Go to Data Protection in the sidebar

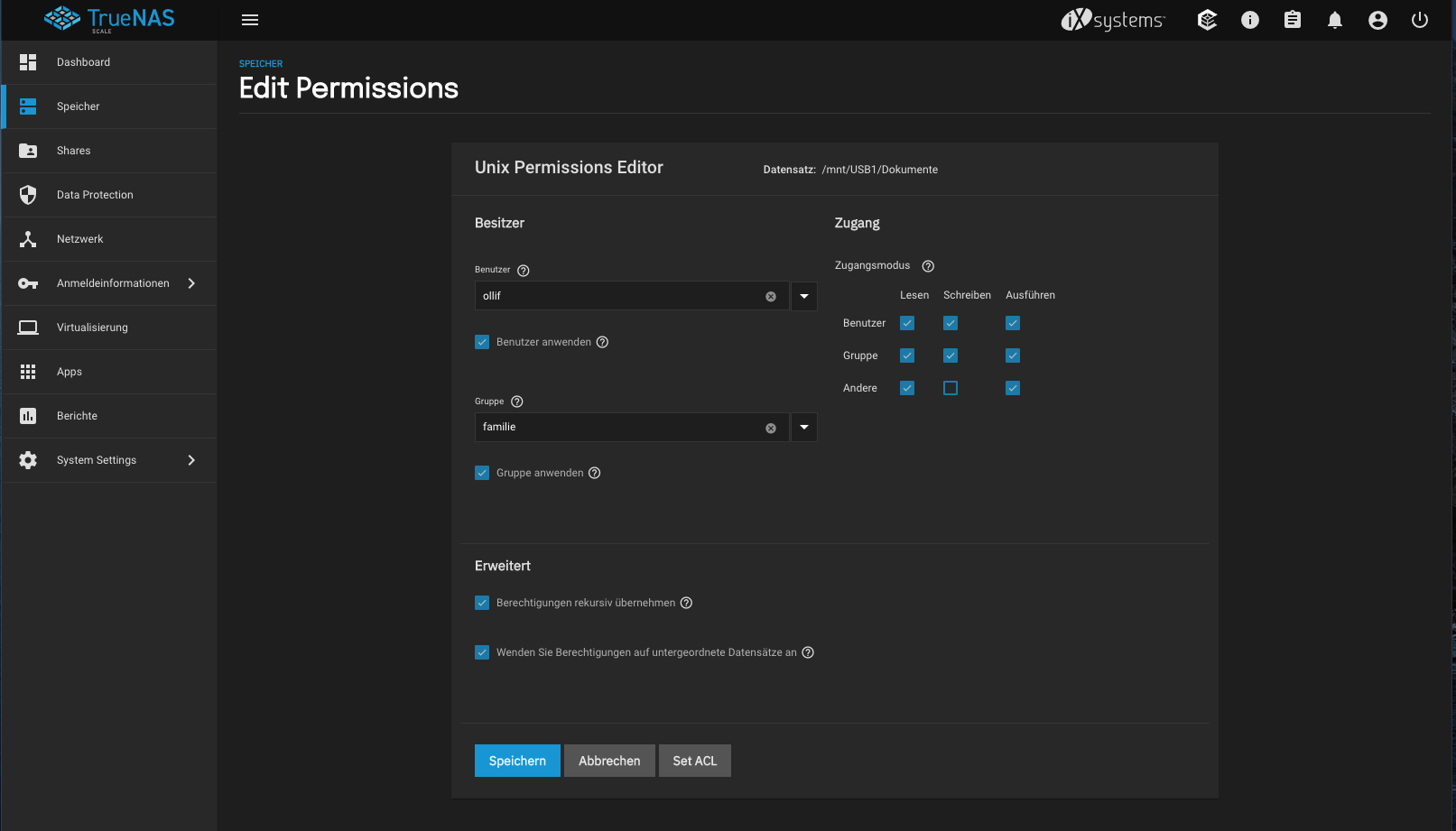(x=108, y=195)
